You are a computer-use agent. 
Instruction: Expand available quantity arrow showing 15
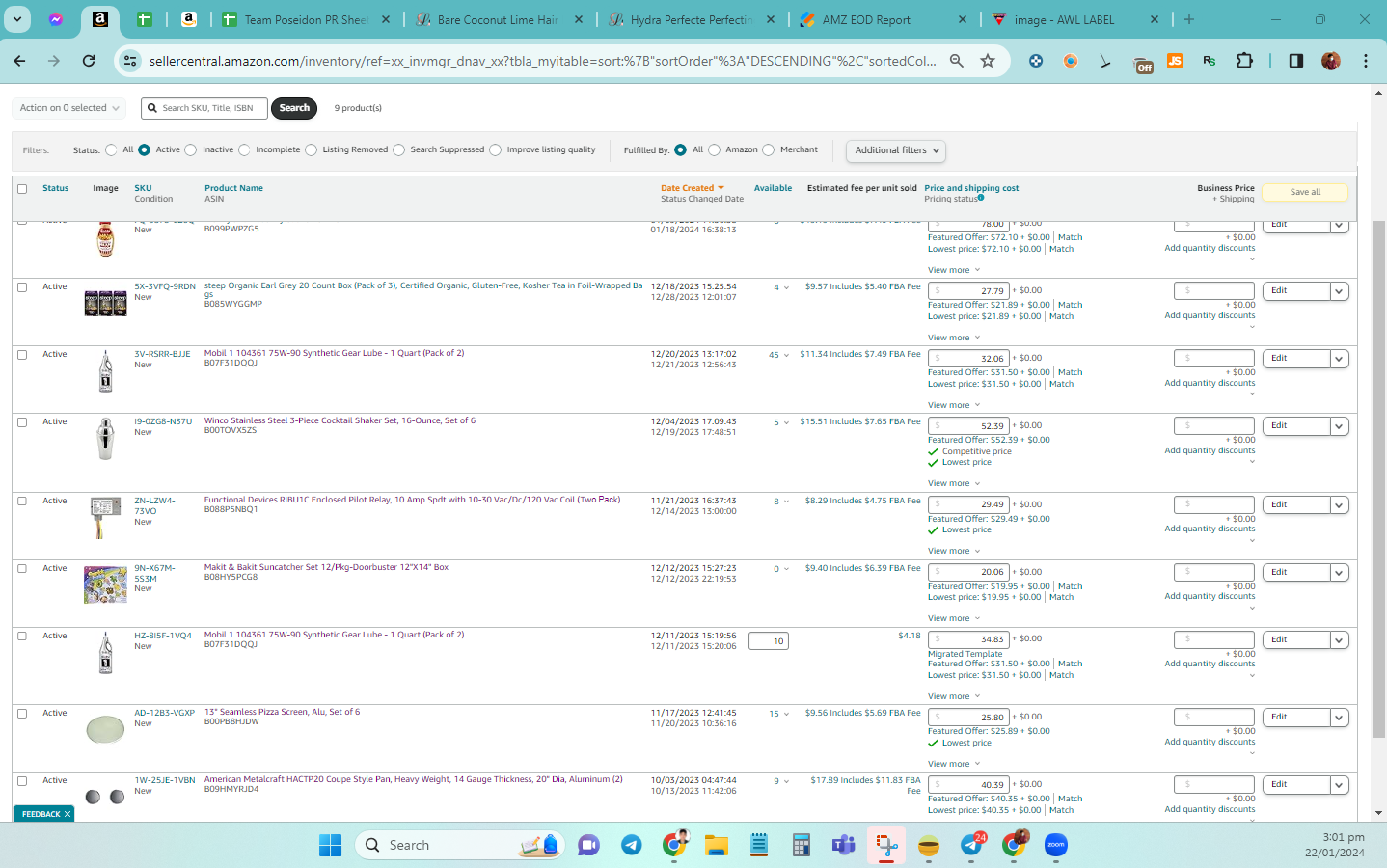(x=786, y=714)
